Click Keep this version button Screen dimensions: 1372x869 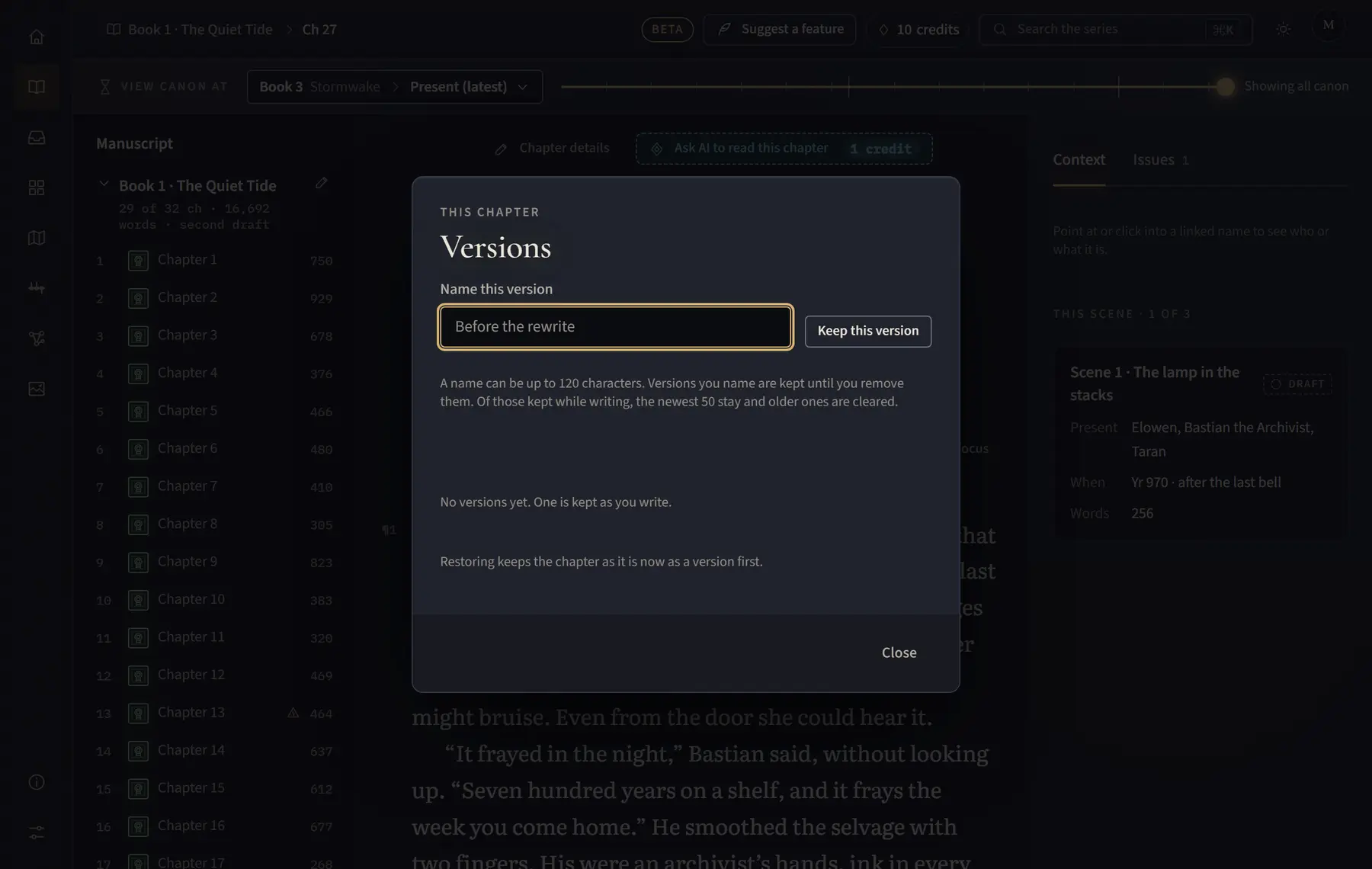868,331
